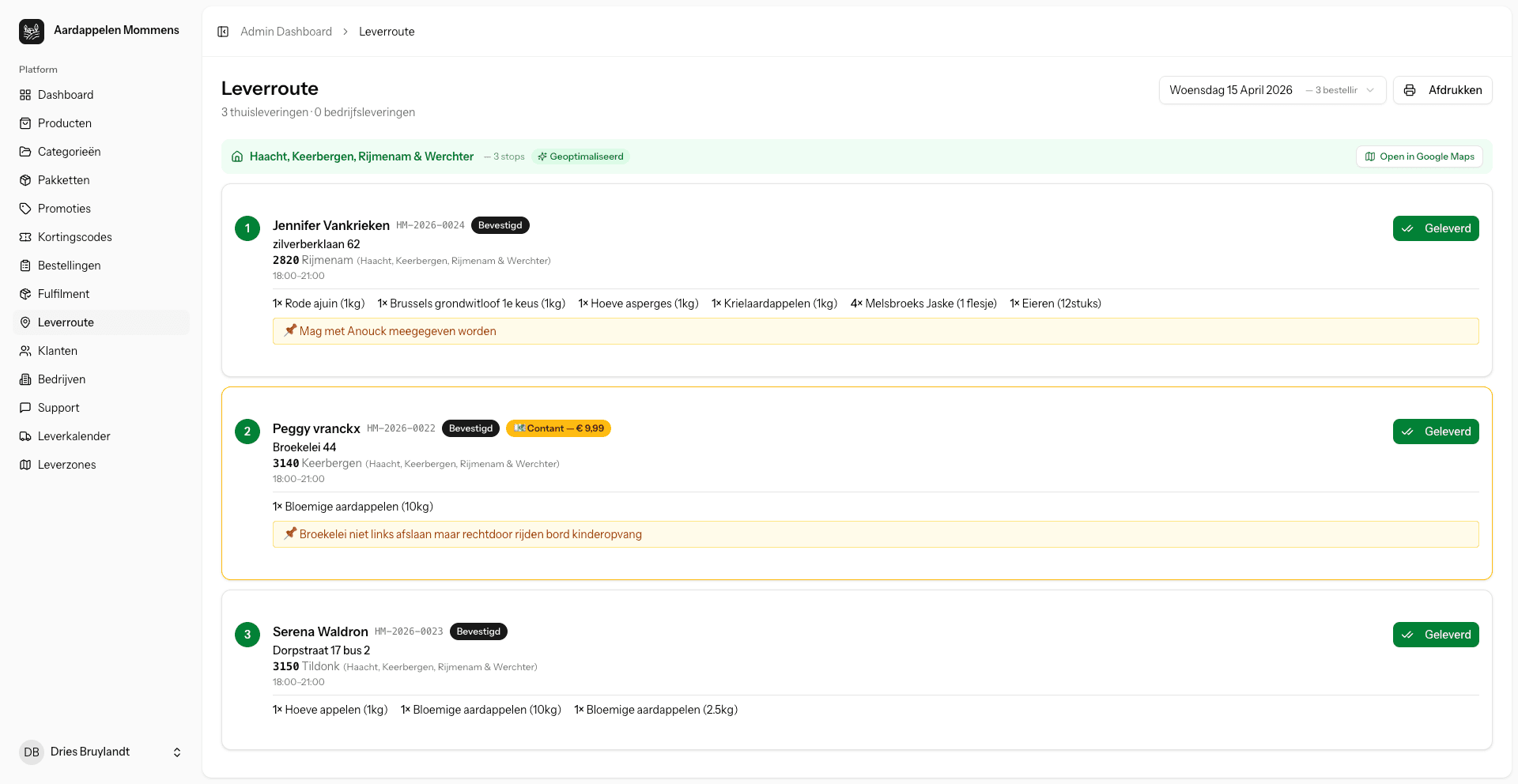
Task: Click the name Jennifer Vankrieken
Action: pos(331,225)
